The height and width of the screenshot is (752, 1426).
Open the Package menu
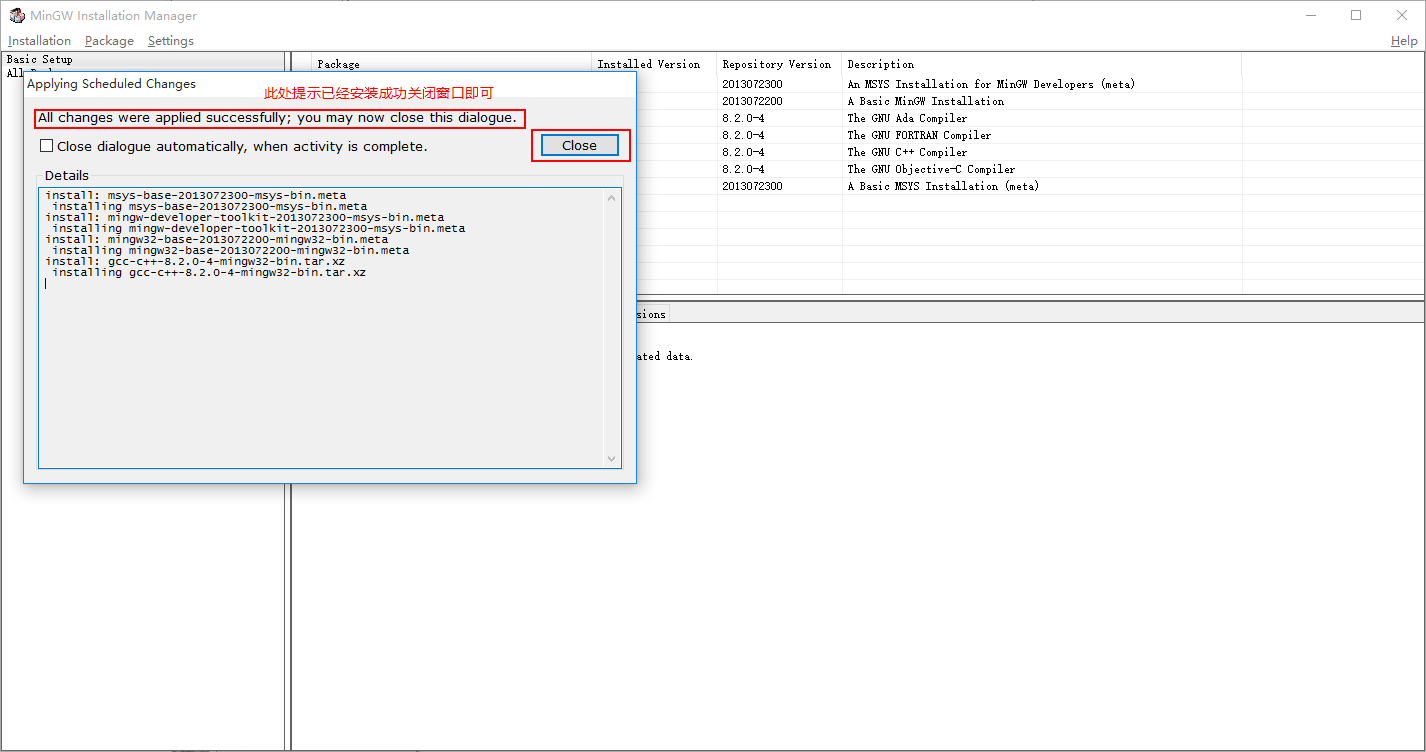click(109, 41)
